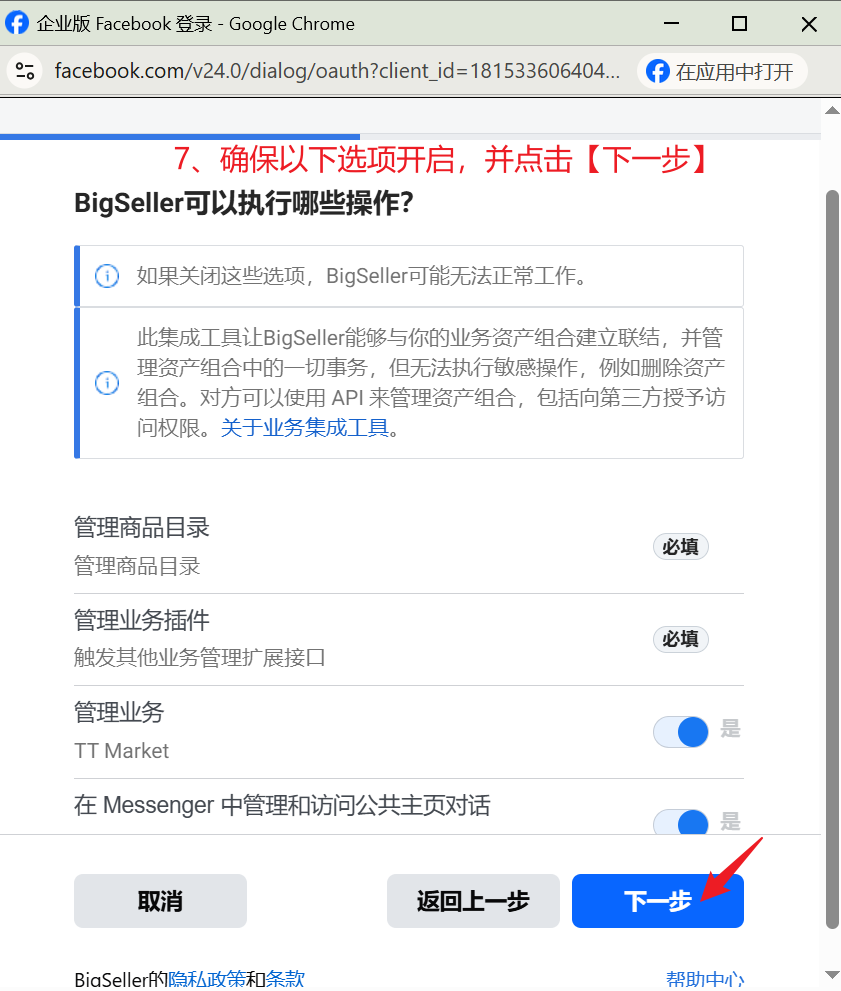Click the BigSeller可以执行哪些操作 heading
Image resolution: width=841 pixels, height=991 pixels.
pyautogui.click(x=244, y=204)
